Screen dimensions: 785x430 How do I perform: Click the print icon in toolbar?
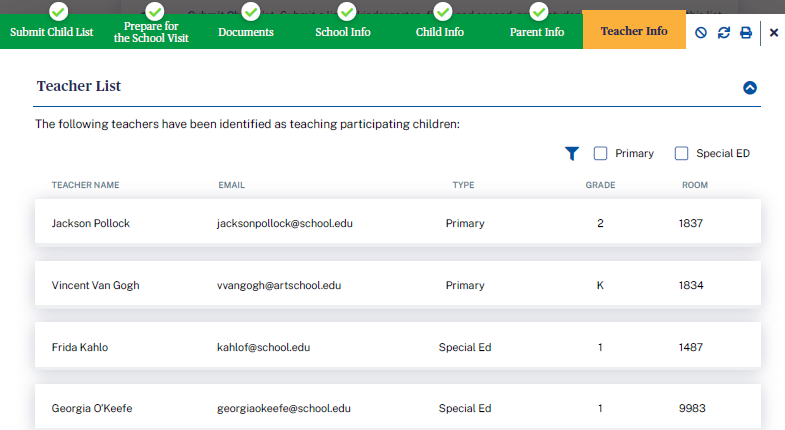coord(746,32)
